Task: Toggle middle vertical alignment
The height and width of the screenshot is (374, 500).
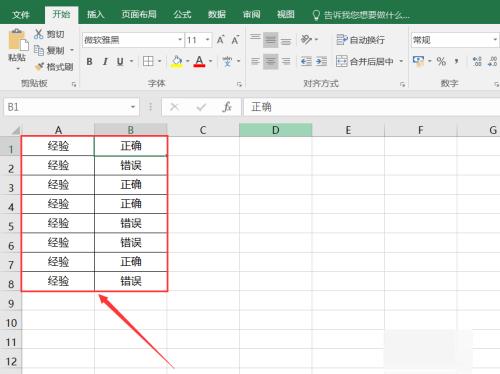Action: tap(270, 40)
